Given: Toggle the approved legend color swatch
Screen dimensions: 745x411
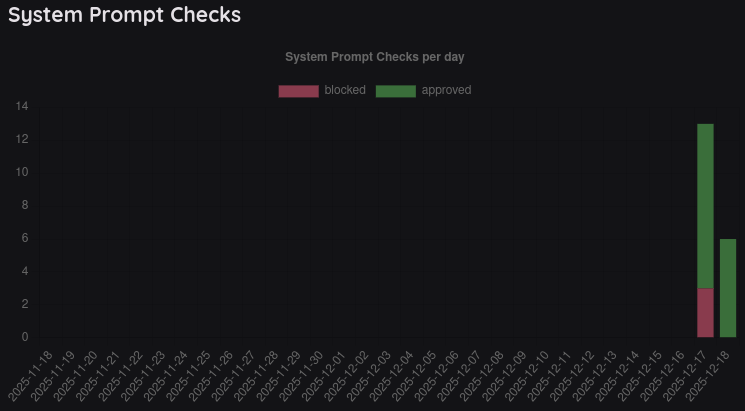Looking at the screenshot, I should point(396,91).
